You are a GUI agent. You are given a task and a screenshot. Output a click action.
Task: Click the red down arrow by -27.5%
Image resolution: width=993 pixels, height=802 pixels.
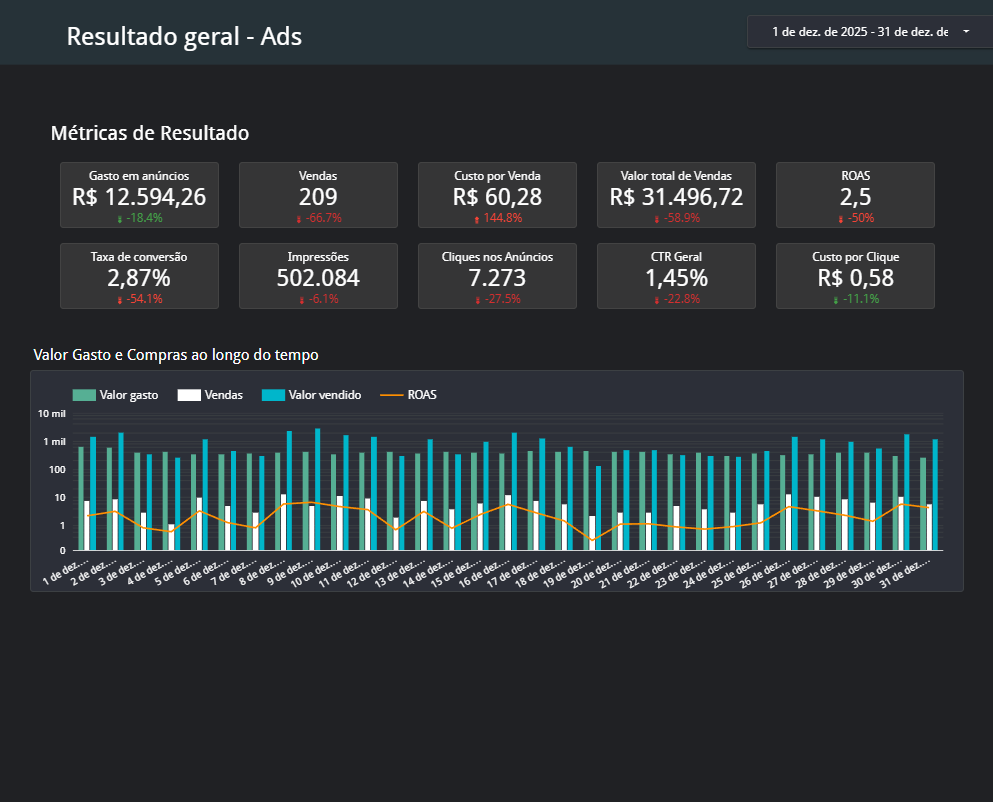pyautogui.click(x=478, y=300)
